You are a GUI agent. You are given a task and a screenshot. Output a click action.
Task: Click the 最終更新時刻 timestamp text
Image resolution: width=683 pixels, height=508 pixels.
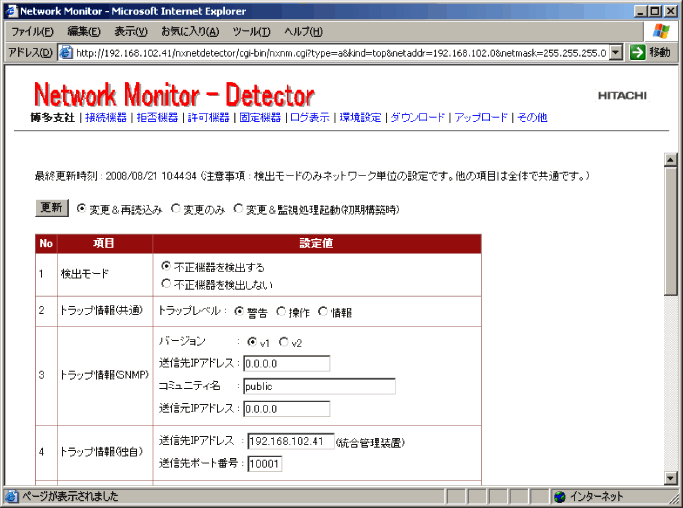click(x=115, y=176)
